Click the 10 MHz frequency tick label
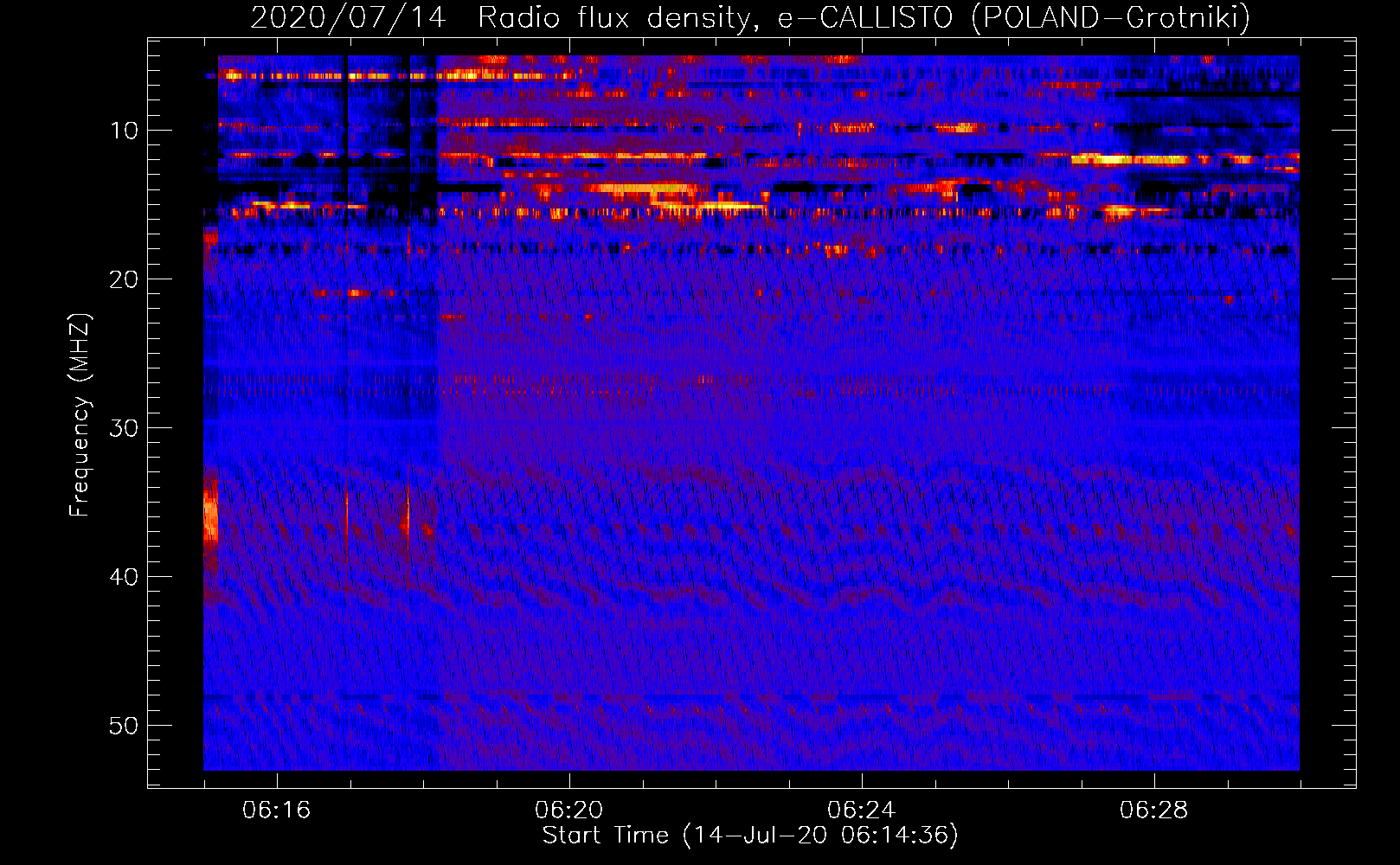 click(x=125, y=131)
